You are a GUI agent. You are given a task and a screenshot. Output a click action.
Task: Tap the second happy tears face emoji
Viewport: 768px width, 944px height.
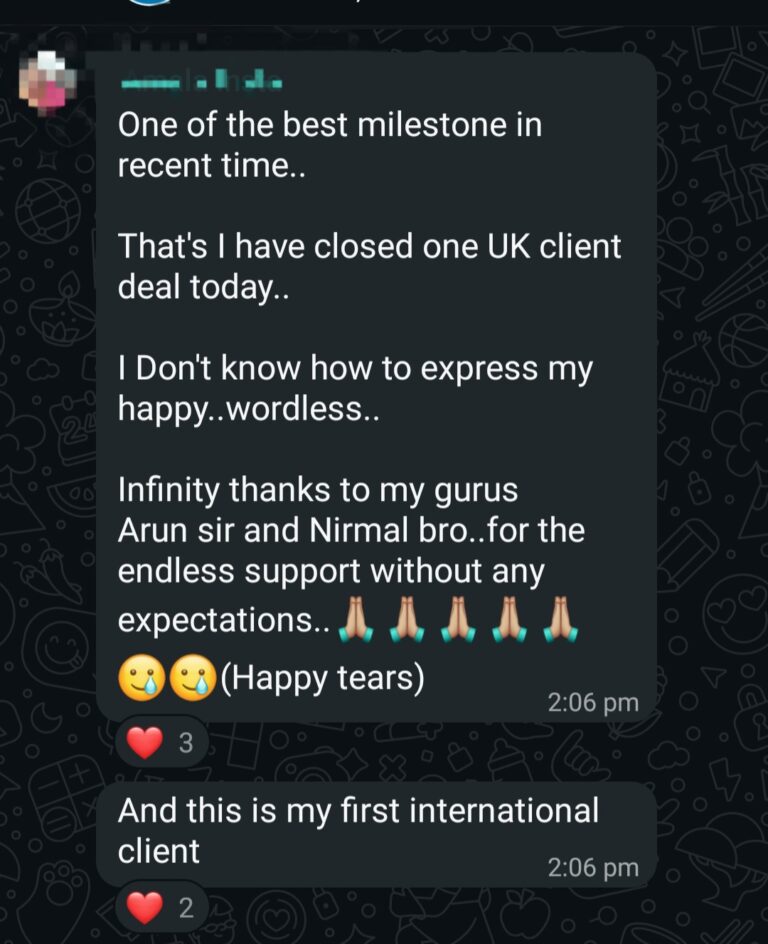pos(193,677)
